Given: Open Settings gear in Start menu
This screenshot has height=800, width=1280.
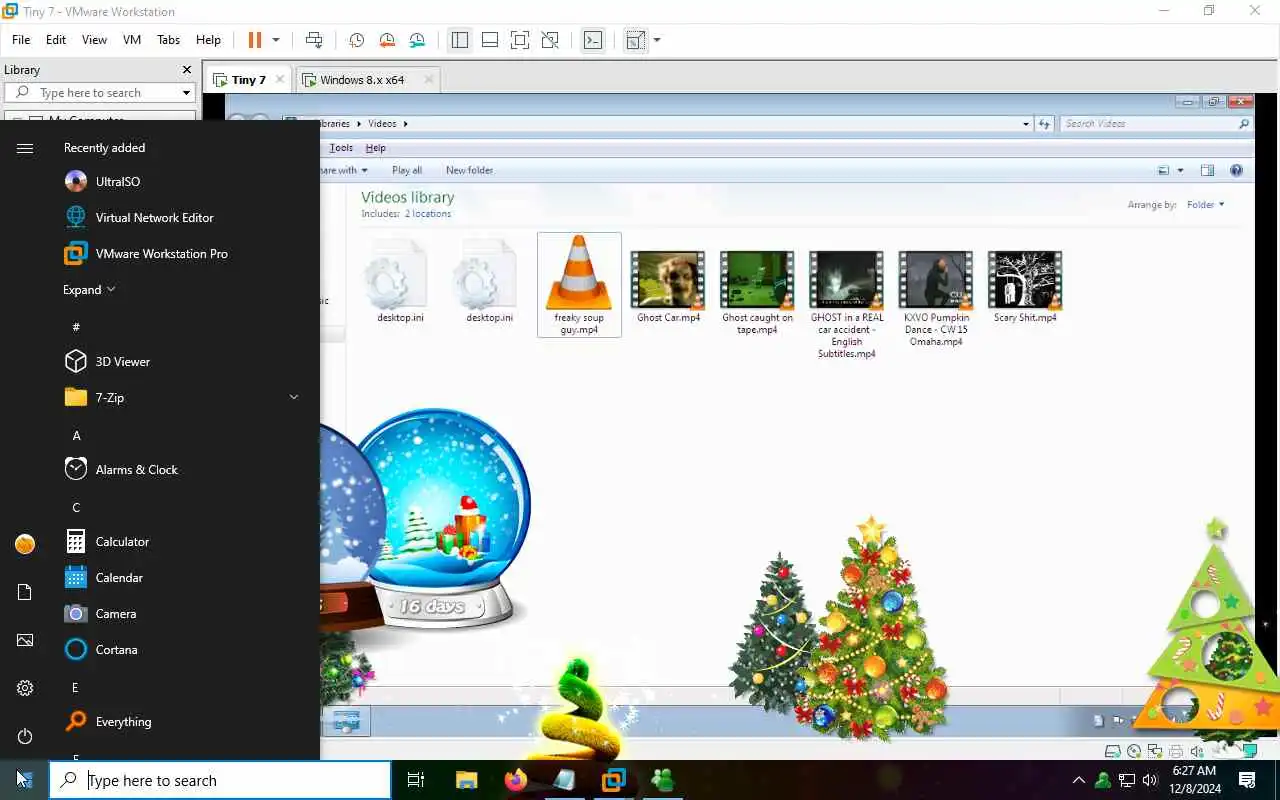Looking at the screenshot, I should pos(25,688).
